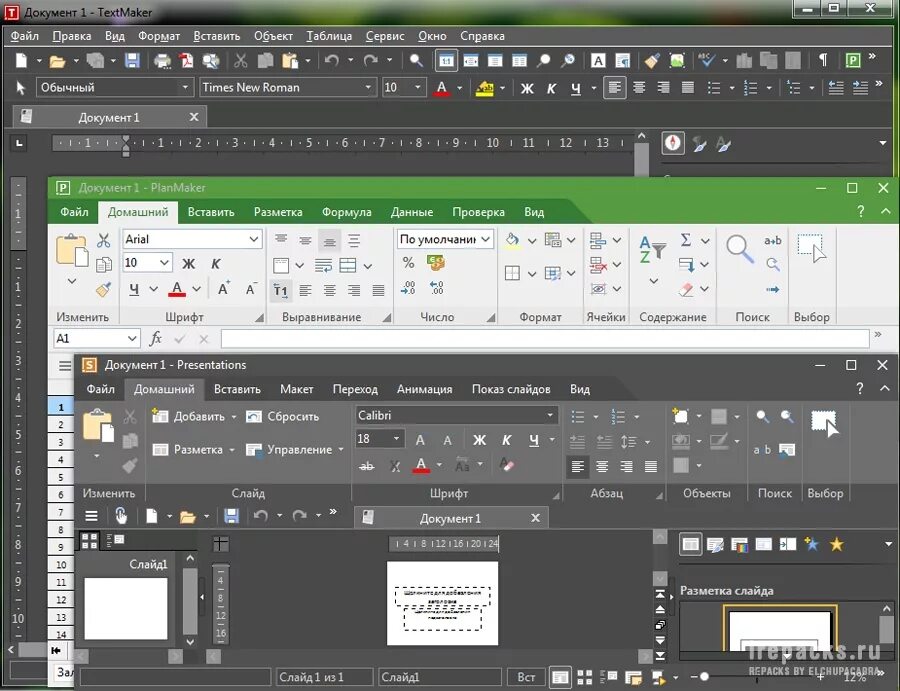Switch to Анимация tab in Presentations

tap(424, 389)
